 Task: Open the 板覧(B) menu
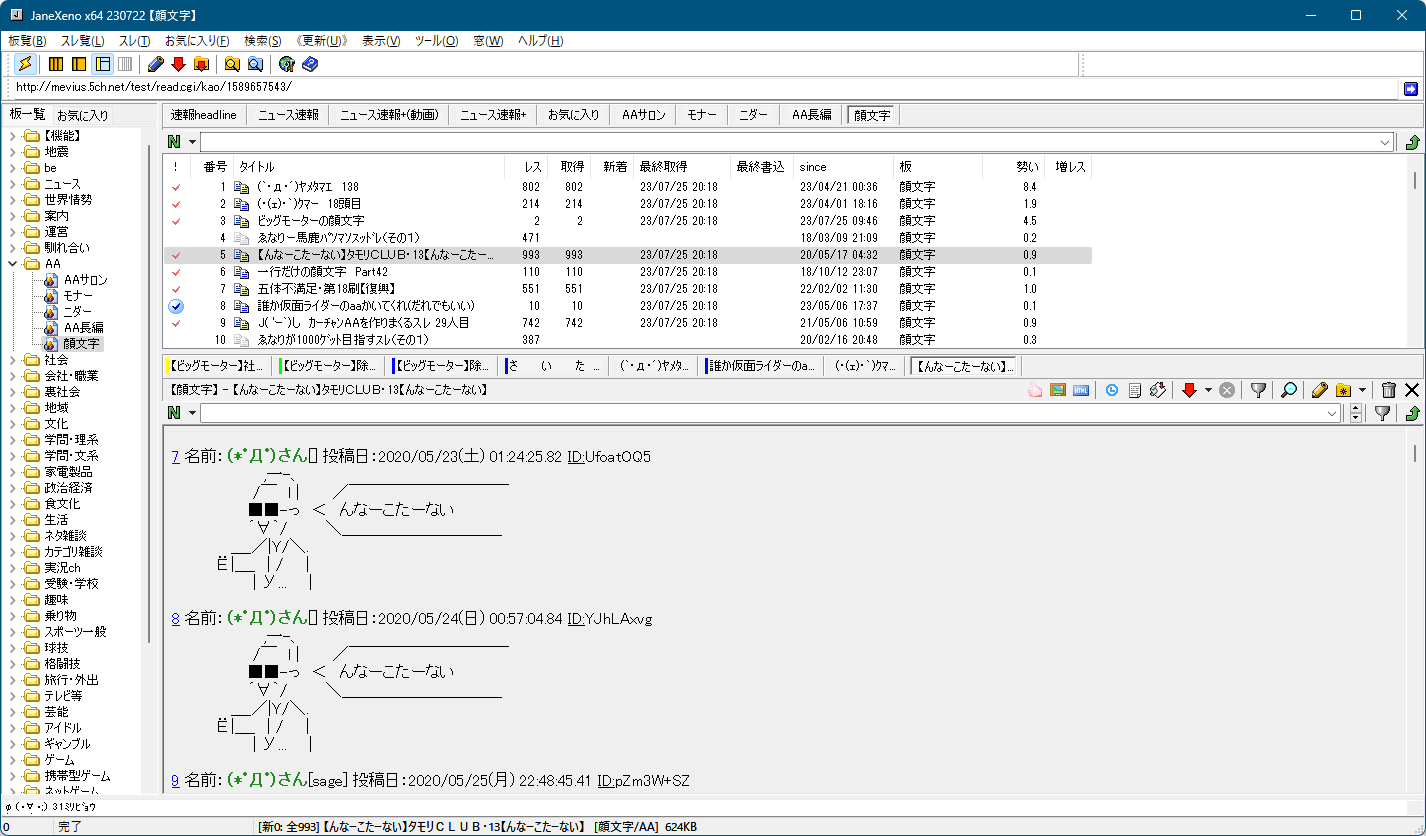(27, 41)
